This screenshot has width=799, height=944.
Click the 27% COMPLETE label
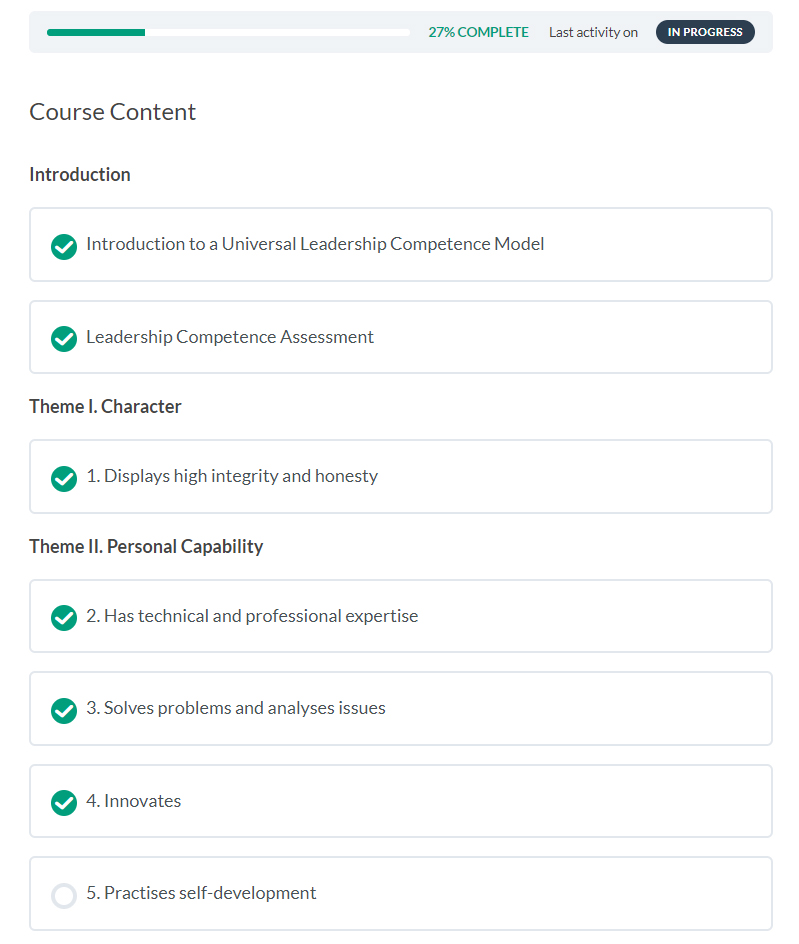click(x=478, y=32)
